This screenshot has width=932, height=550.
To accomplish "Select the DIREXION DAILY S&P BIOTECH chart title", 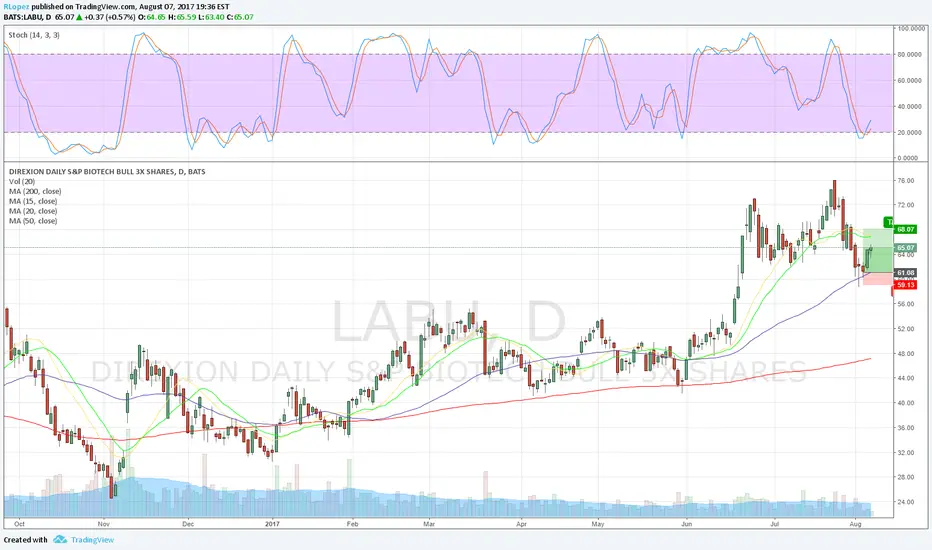I will coord(107,172).
